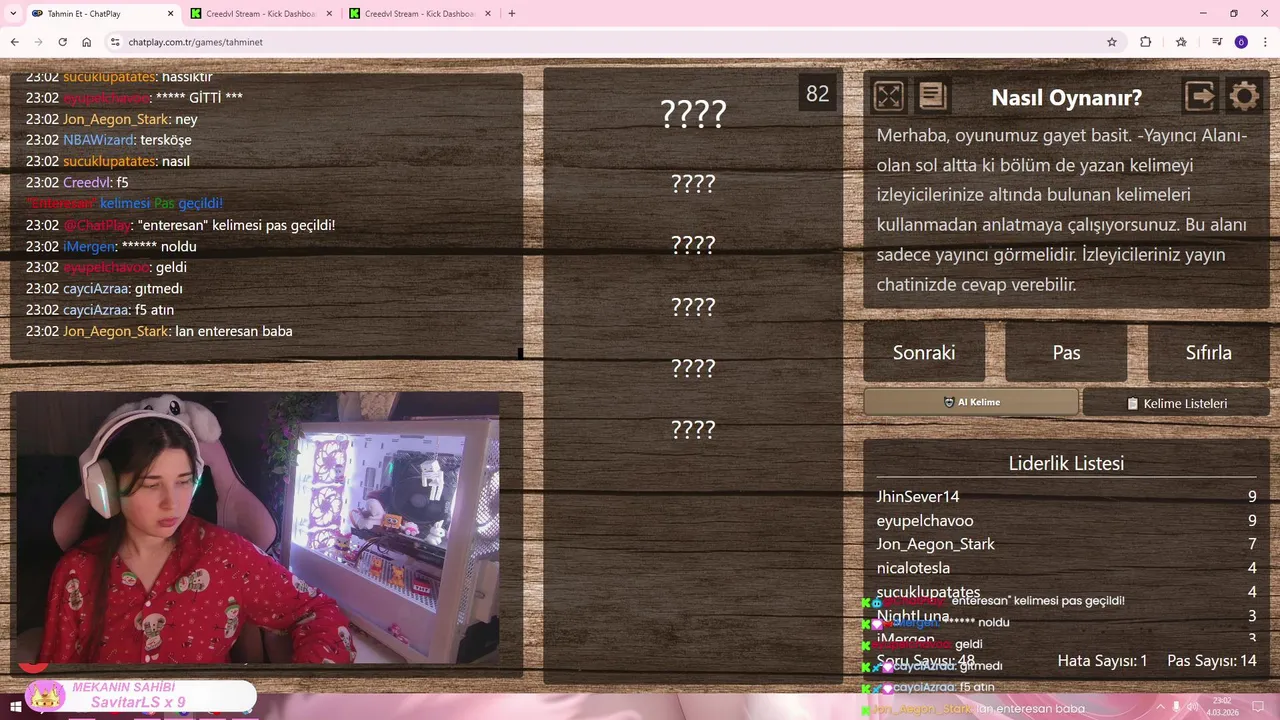Open media control icon in toolbar
This screenshot has height=720, width=1280.
pos(1217,42)
